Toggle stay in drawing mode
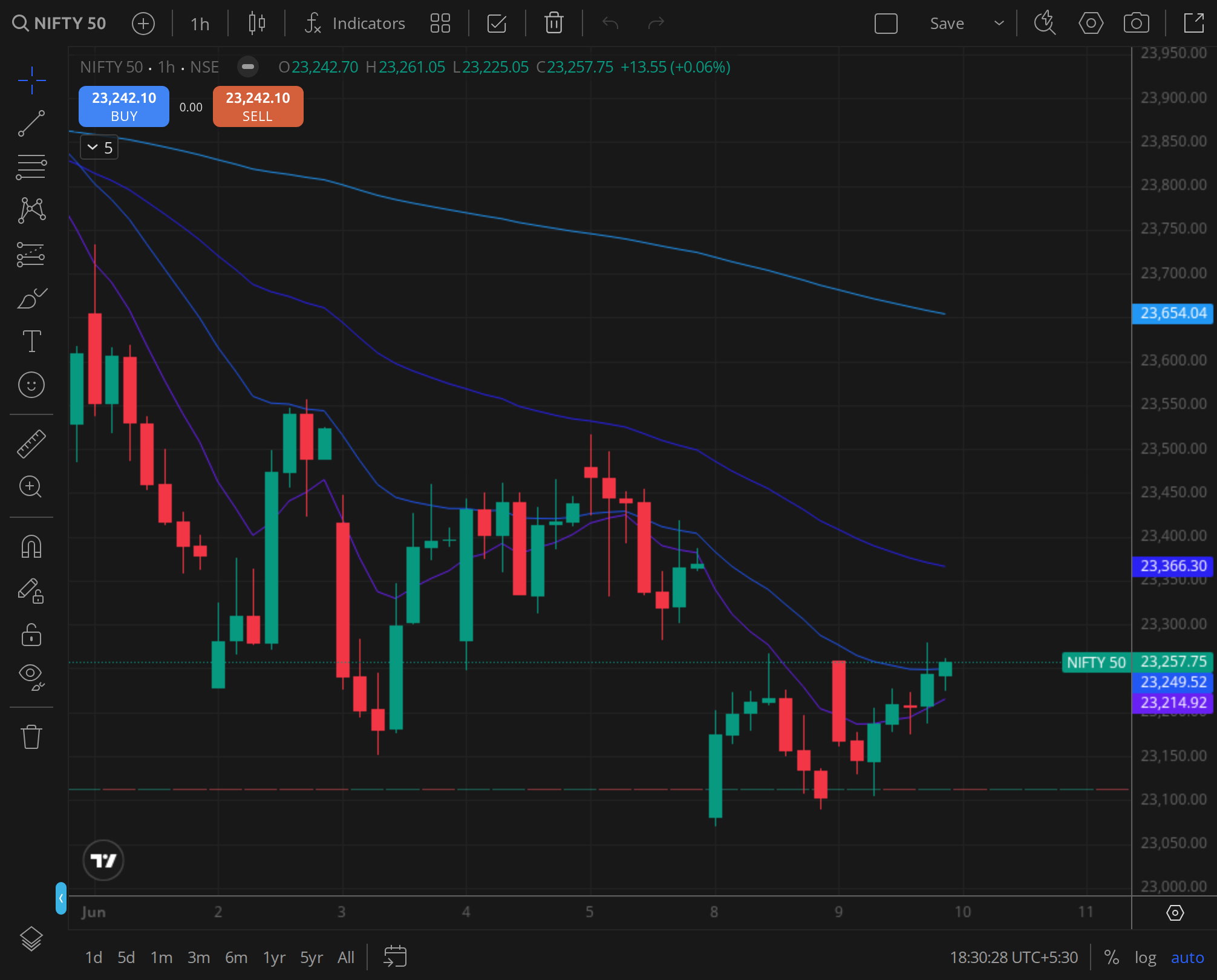Screen dimensions: 1217x980 pos(31,590)
